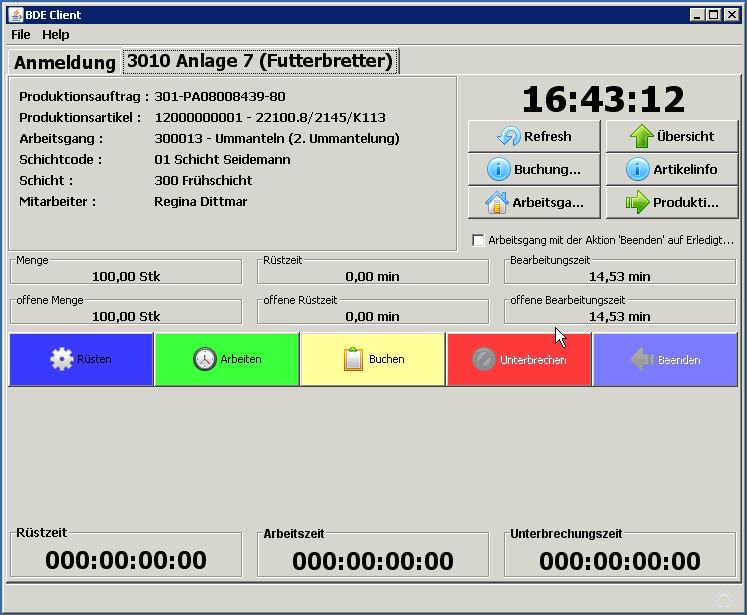Enable 'Arbeitsgang mit der Aktion Beenden' checkbox
The width and height of the screenshot is (747, 615).
coord(478,240)
